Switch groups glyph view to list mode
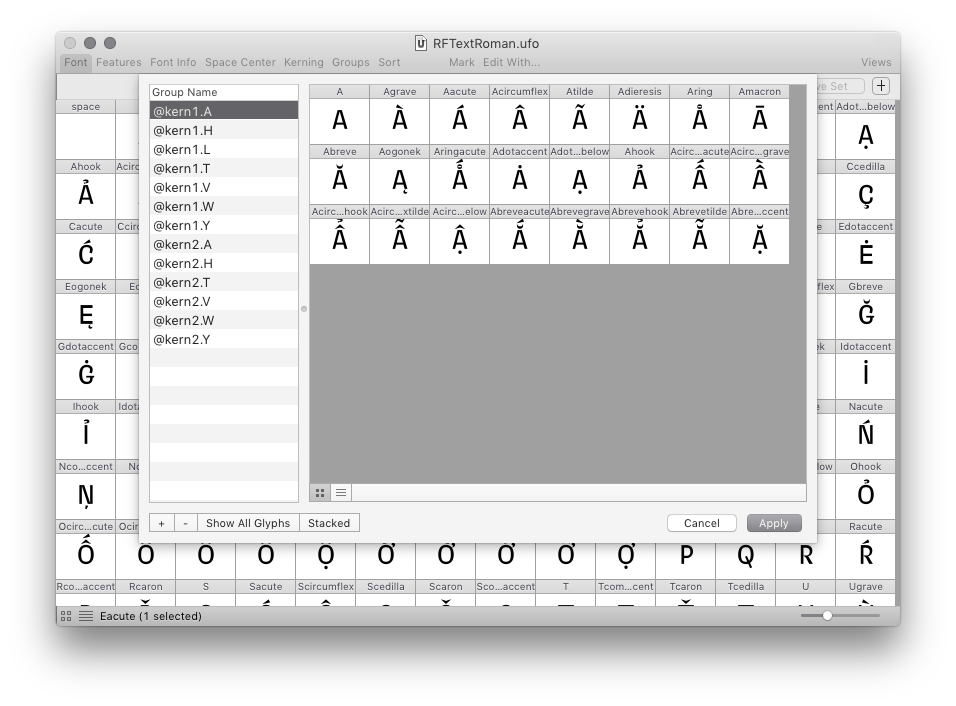956x706 pixels. (x=341, y=493)
